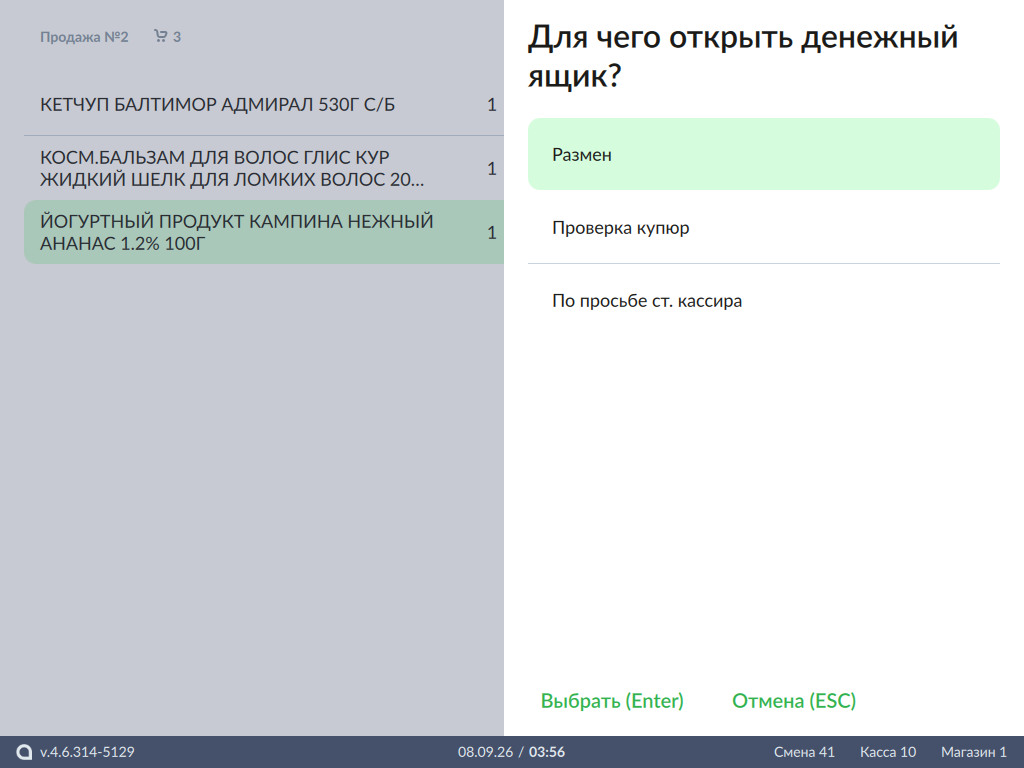
Task: Click the Касса 10 status indicator
Action: 888,752
